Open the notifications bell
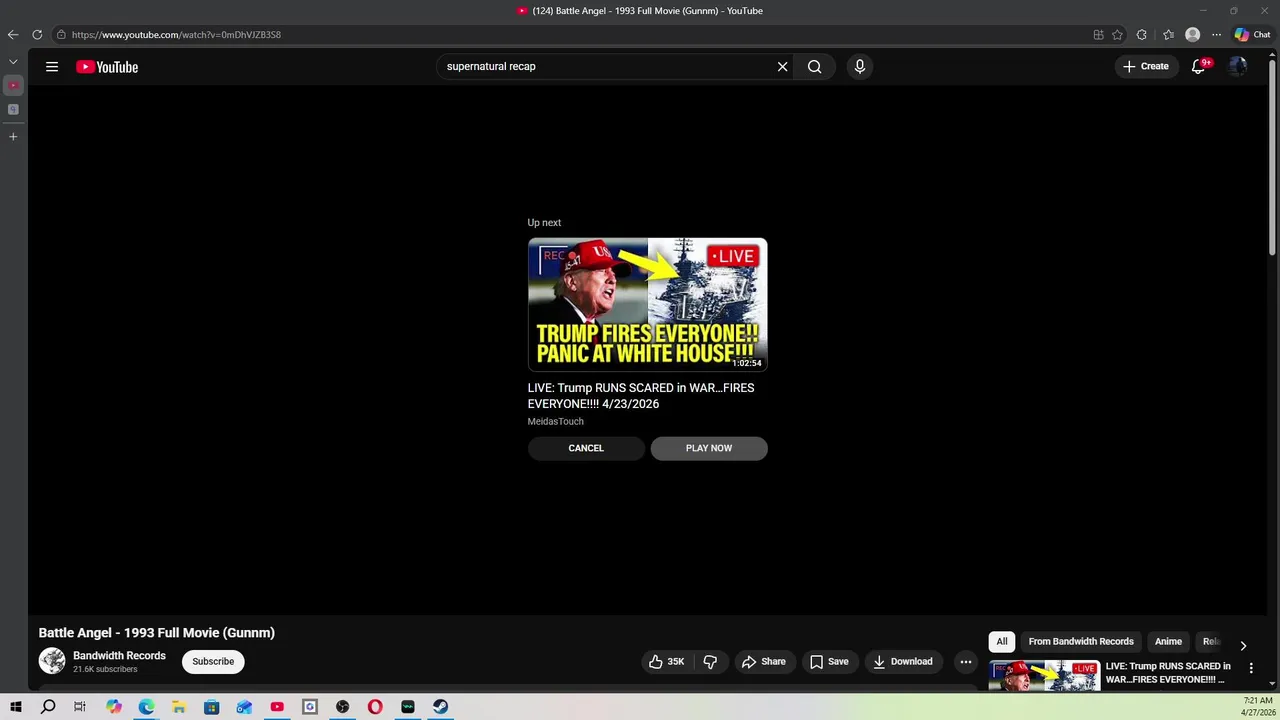1280x720 pixels. [1198, 67]
